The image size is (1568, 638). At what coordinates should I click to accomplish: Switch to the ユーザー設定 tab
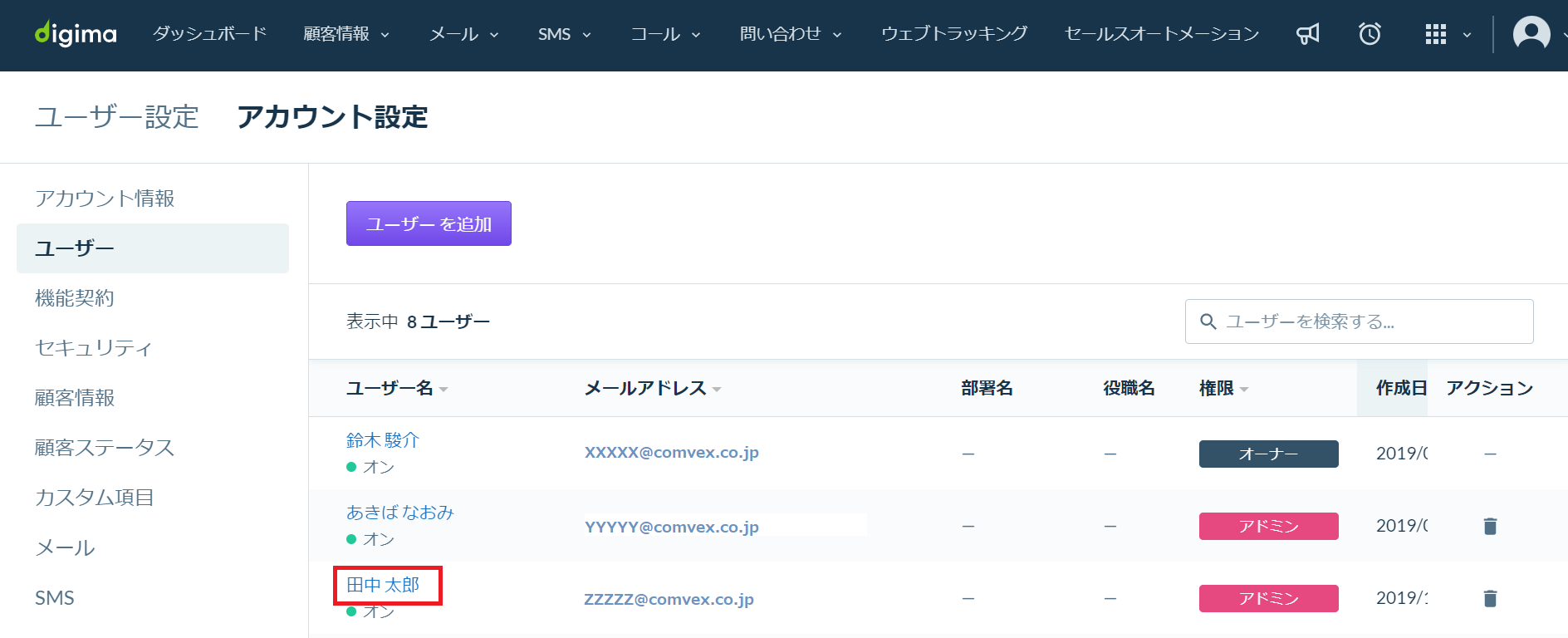click(117, 117)
